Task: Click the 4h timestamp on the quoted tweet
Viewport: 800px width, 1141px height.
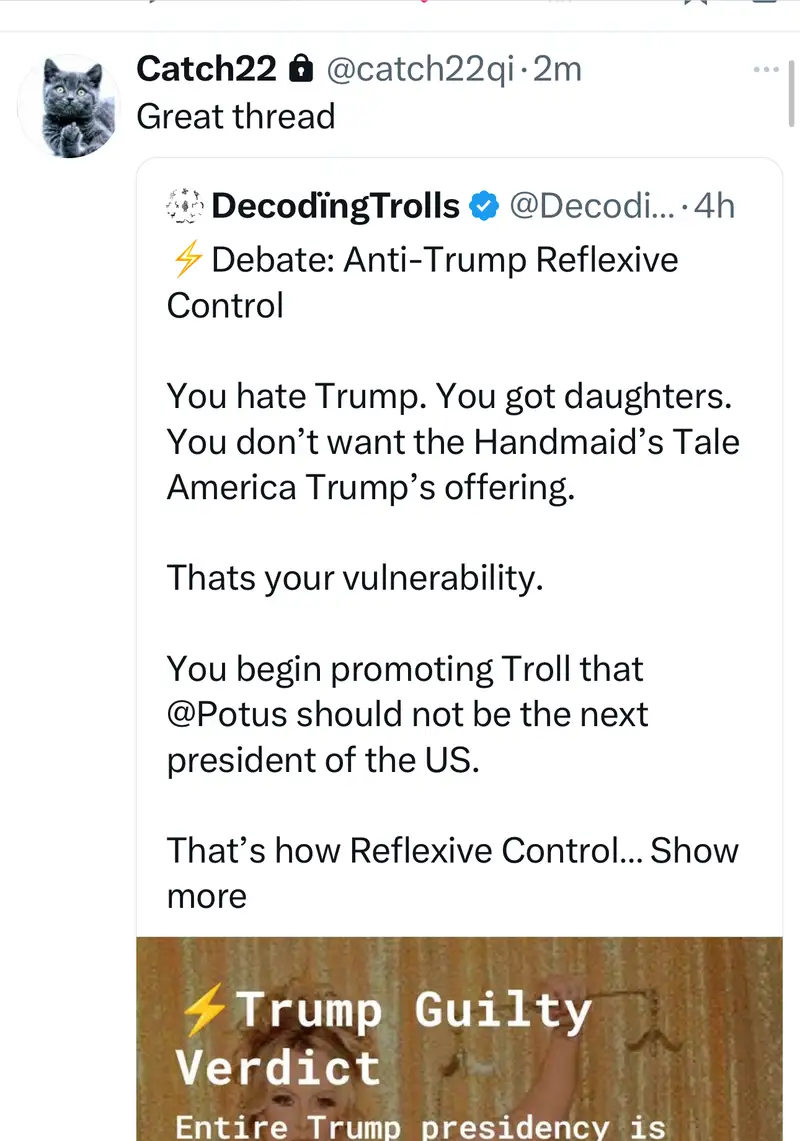Action: coord(714,206)
